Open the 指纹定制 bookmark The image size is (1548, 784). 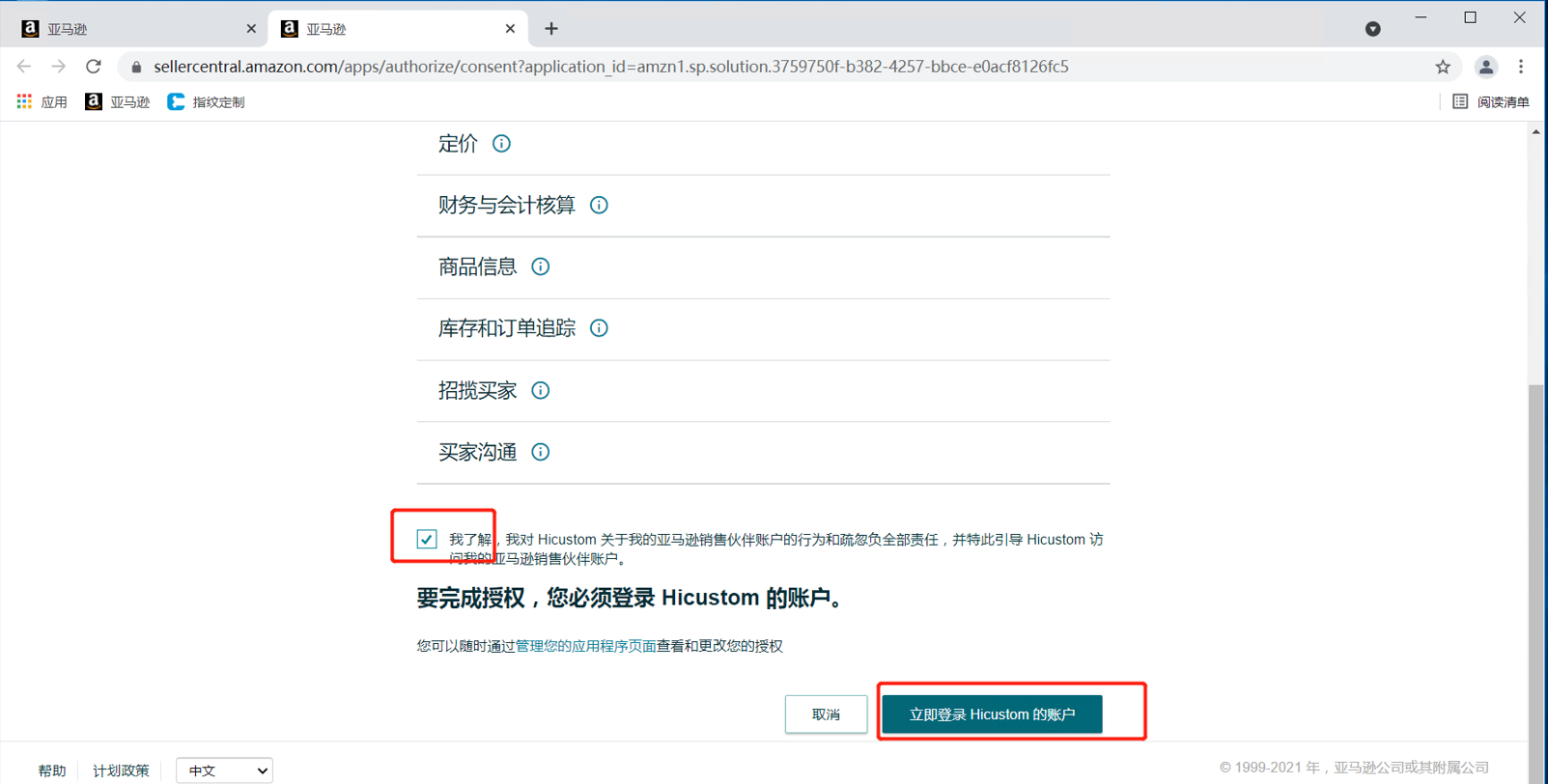click(x=206, y=101)
